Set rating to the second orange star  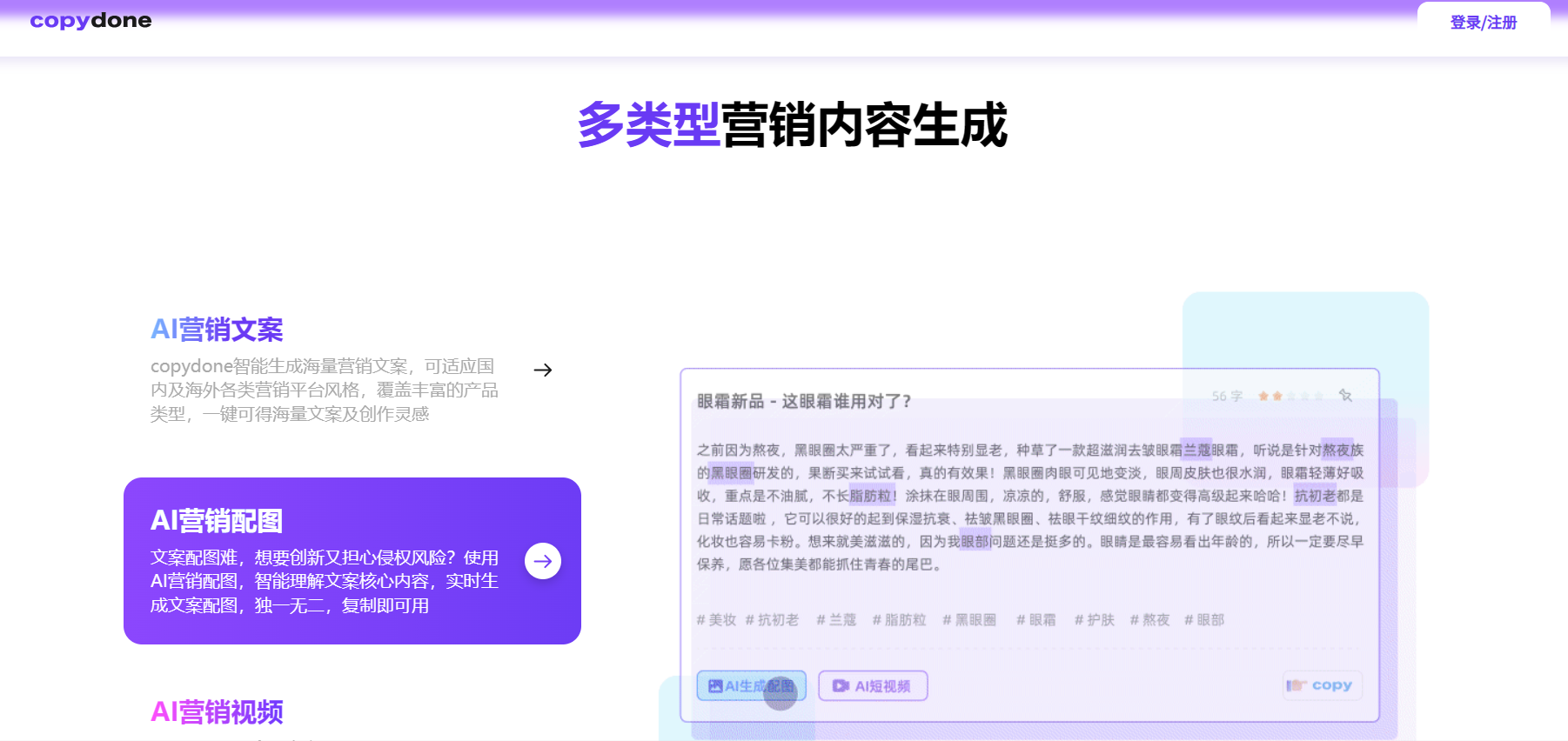(x=1277, y=397)
